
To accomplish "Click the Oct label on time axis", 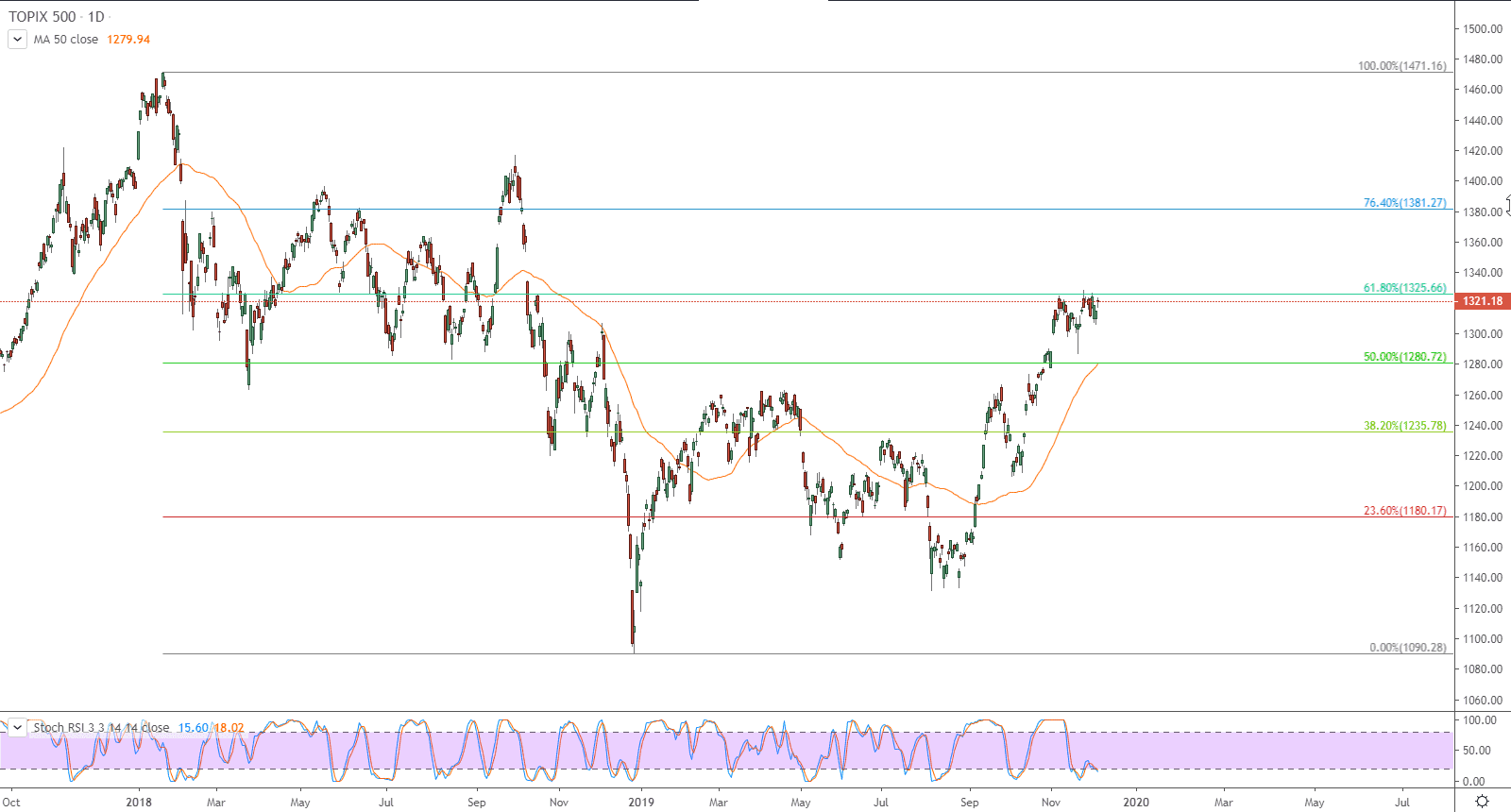I will [x=11, y=803].
